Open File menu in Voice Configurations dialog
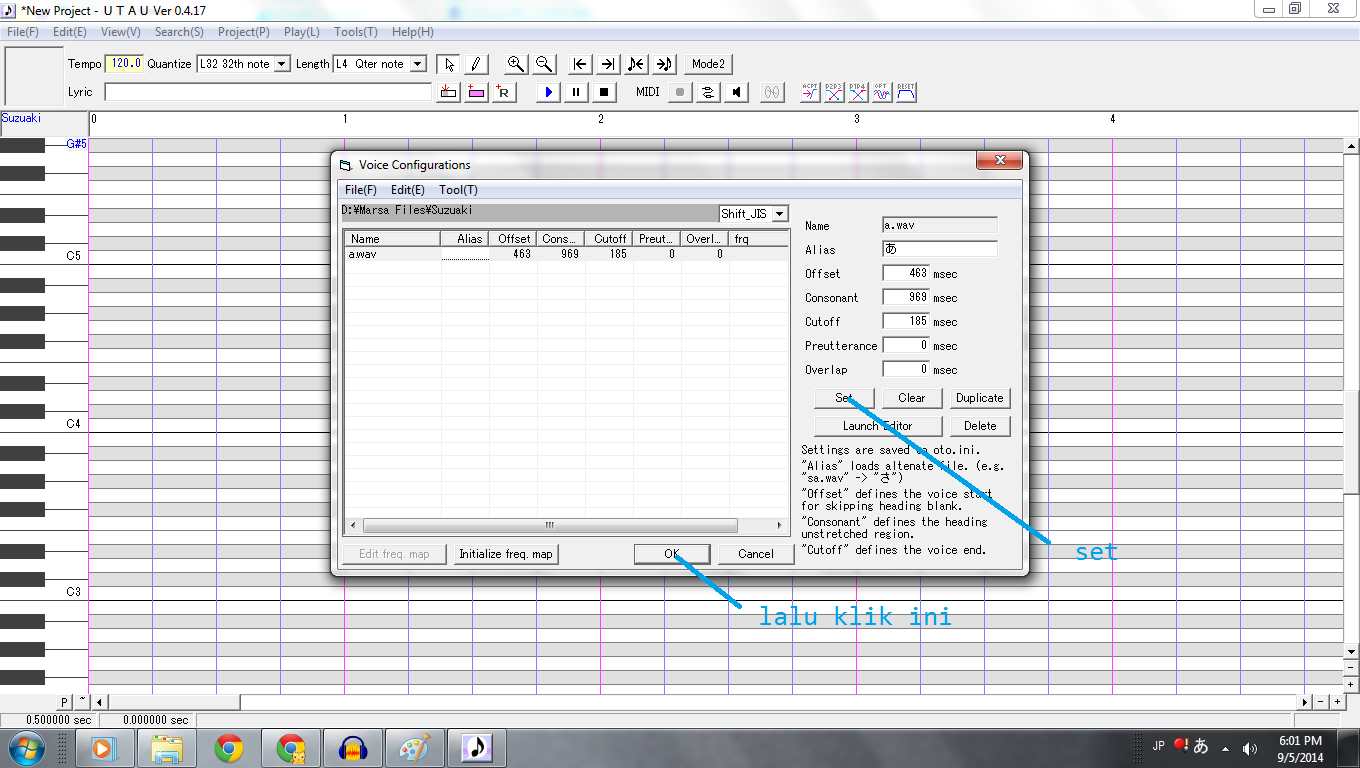This screenshot has width=1360, height=768. (x=362, y=189)
